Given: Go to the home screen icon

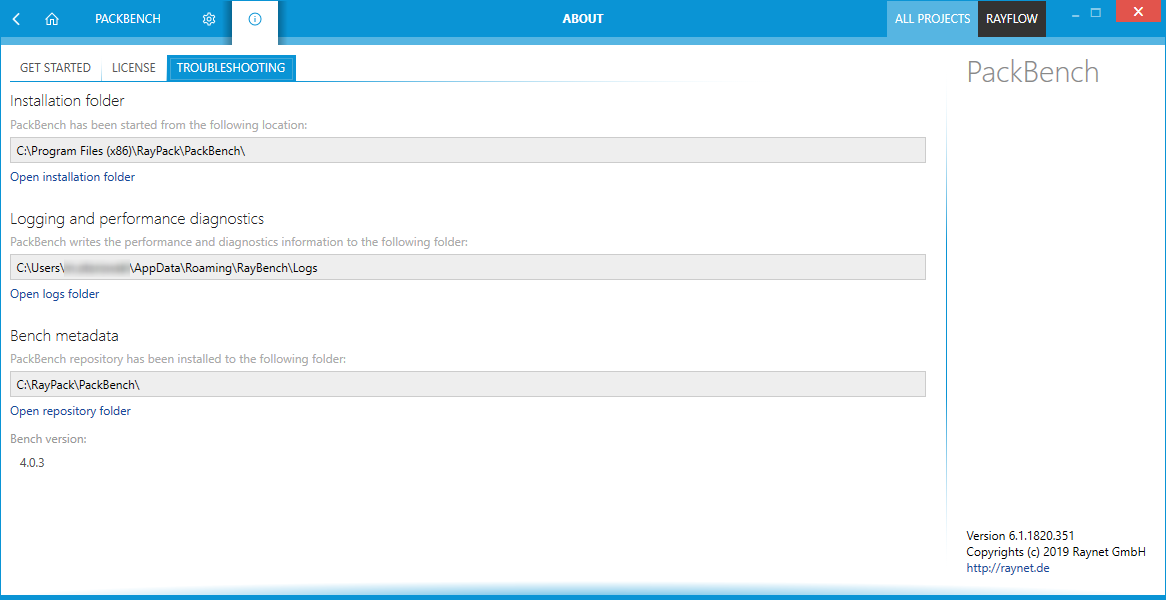Looking at the screenshot, I should coord(52,19).
